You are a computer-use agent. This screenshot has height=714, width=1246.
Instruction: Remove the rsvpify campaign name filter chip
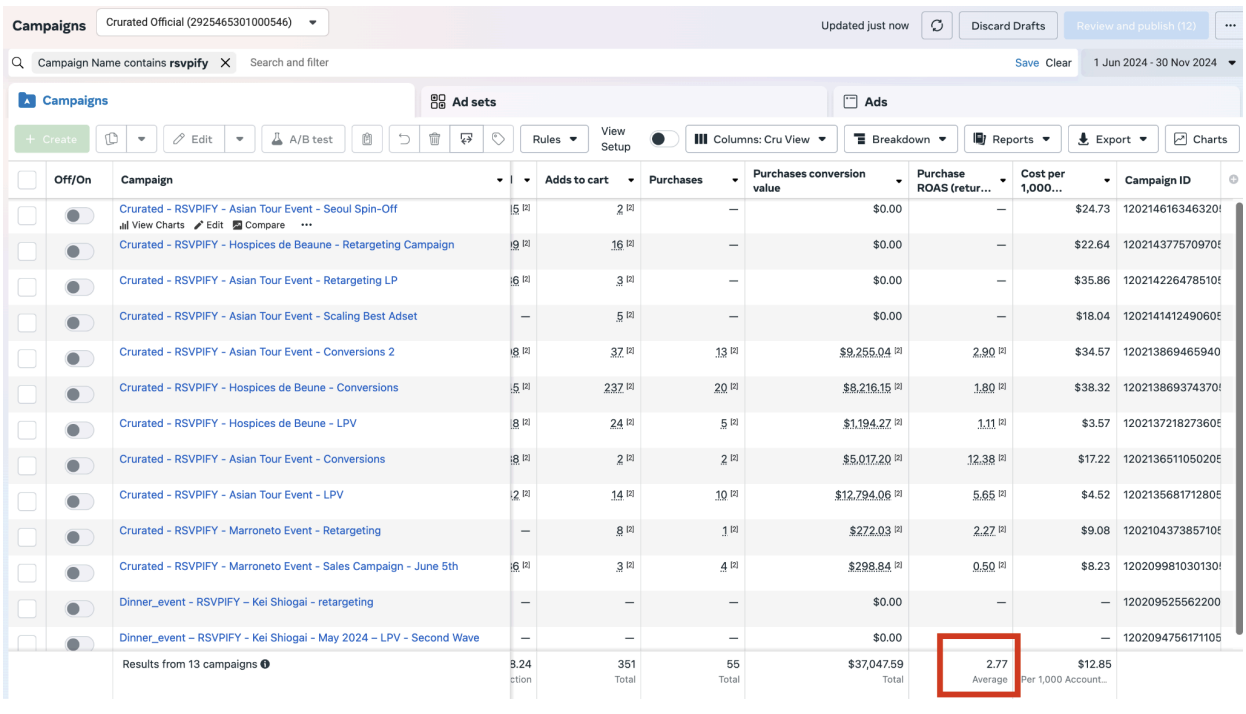[x=225, y=62]
